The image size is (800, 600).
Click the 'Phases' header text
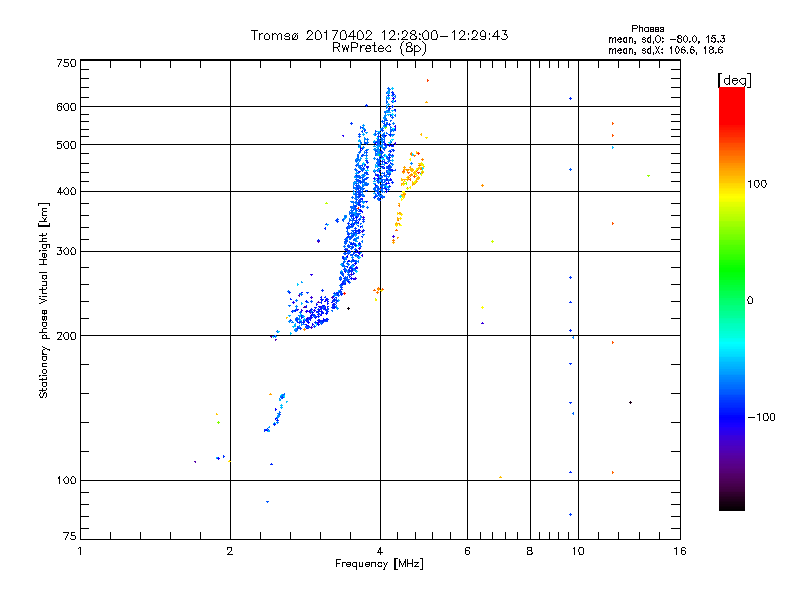coord(647,29)
